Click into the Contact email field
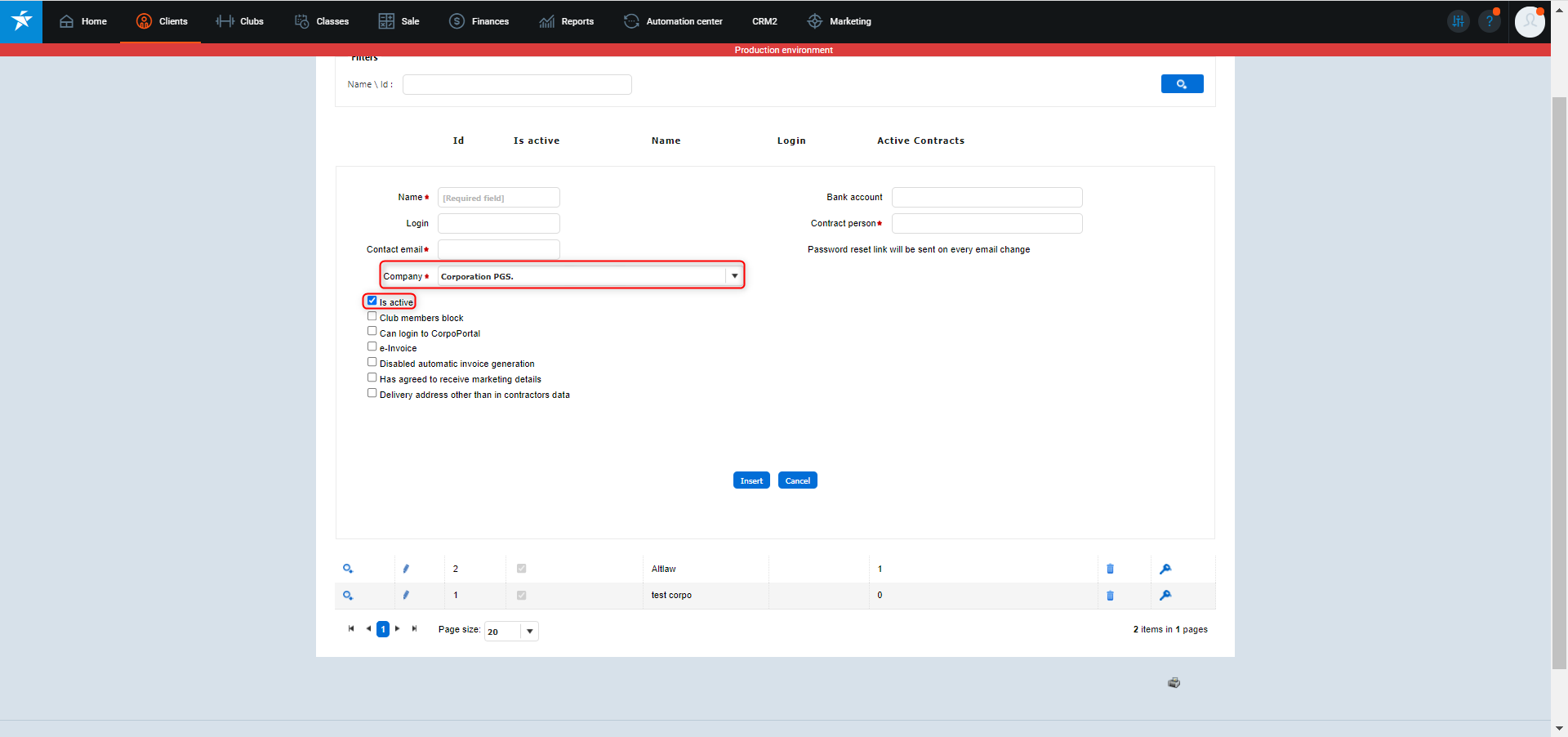This screenshot has width=1568, height=737. coord(498,249)
